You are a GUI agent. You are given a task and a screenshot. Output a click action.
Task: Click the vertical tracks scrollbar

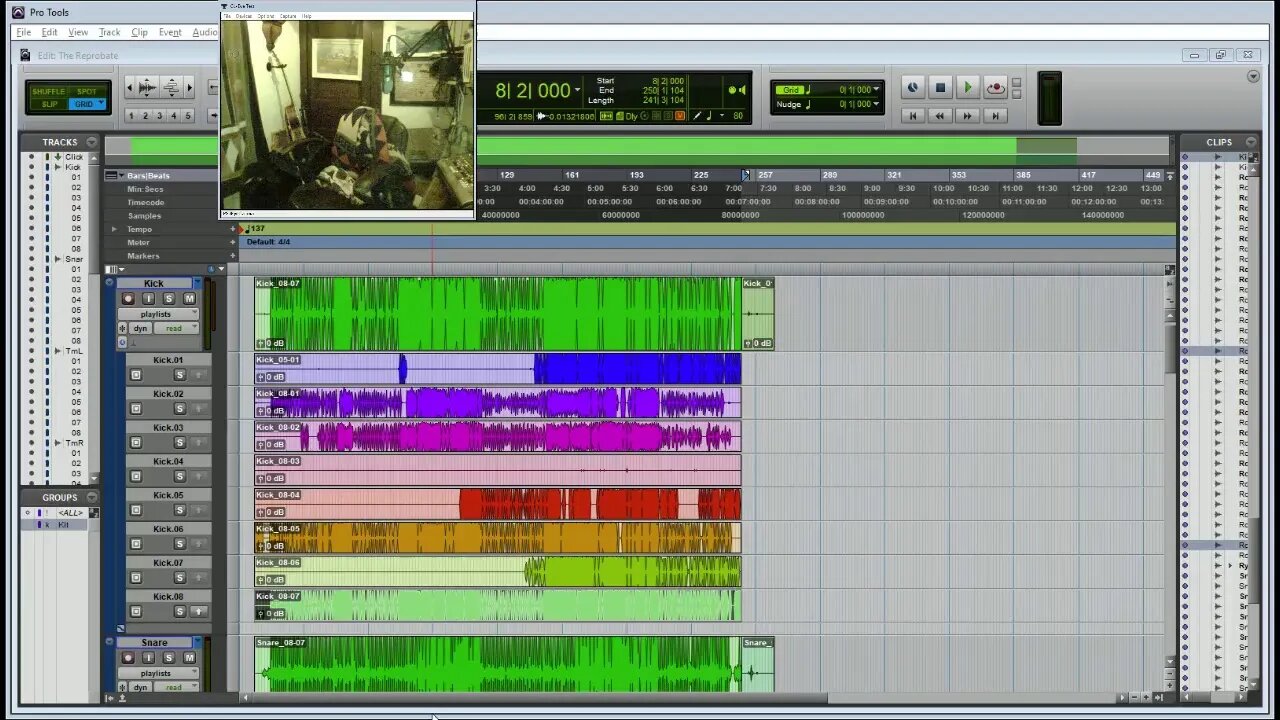tap(1170, 350)
